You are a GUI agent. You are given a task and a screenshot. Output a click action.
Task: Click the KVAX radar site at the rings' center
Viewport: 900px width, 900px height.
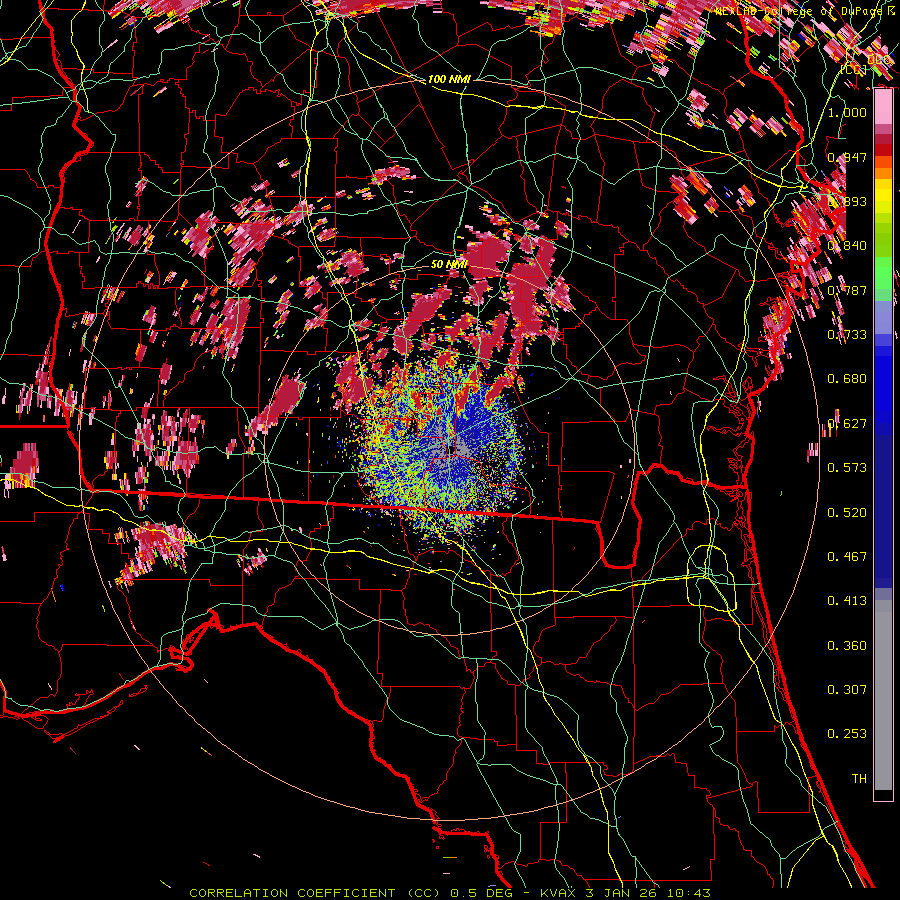pyautogui.click(x=452, y=449)
